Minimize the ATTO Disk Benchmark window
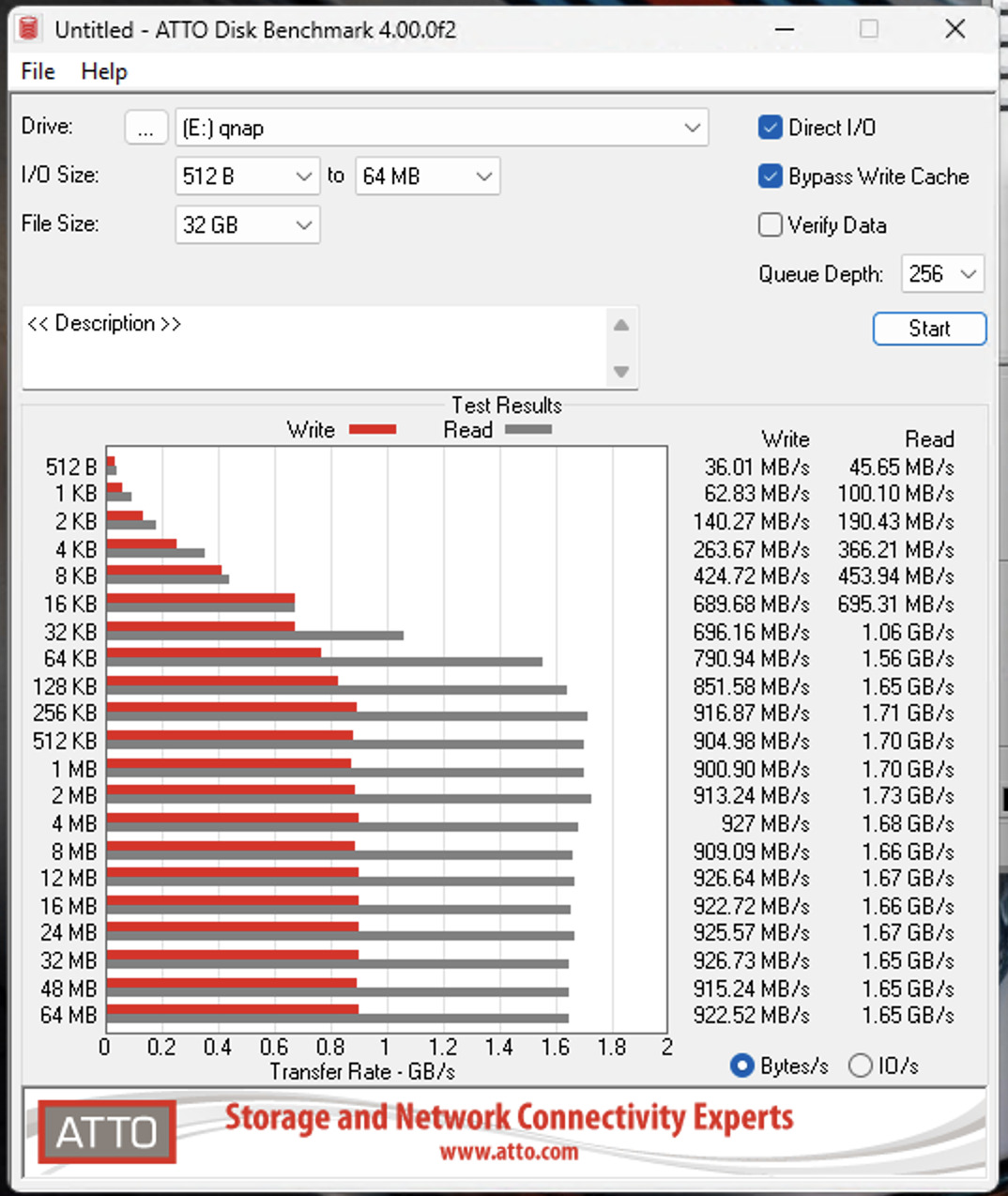The width and height of the screenshot is (1008, 1196). coord(785,29)
